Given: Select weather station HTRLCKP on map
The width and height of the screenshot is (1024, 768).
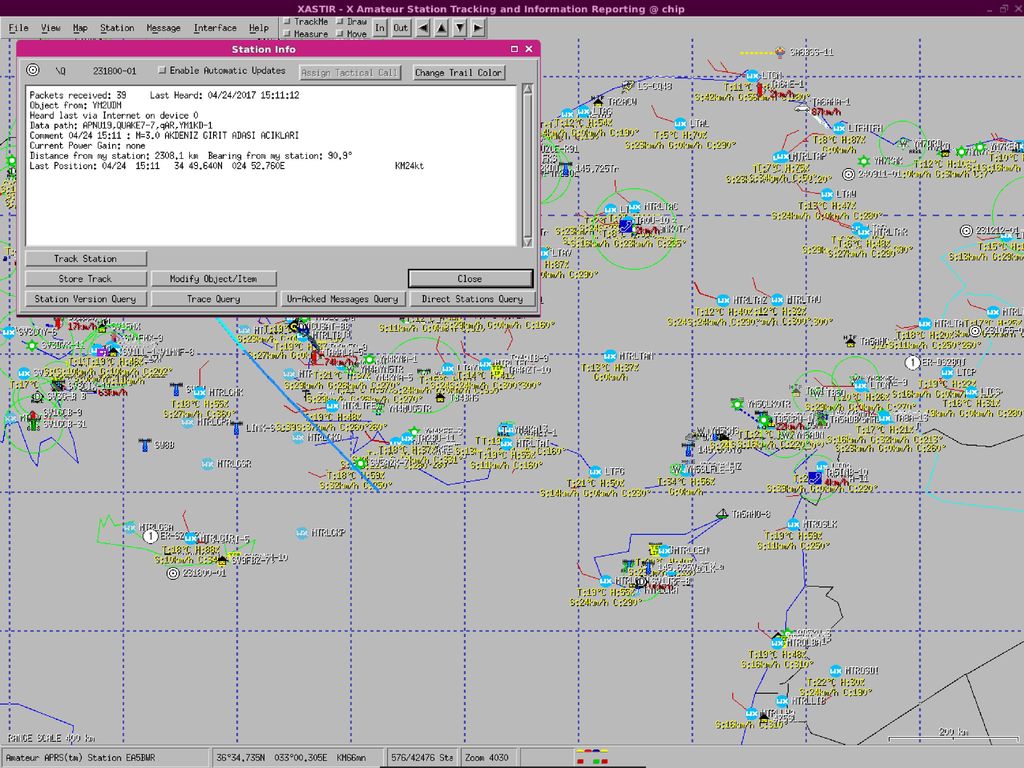Looking at the screenshot, I should [x=302, y=533].
